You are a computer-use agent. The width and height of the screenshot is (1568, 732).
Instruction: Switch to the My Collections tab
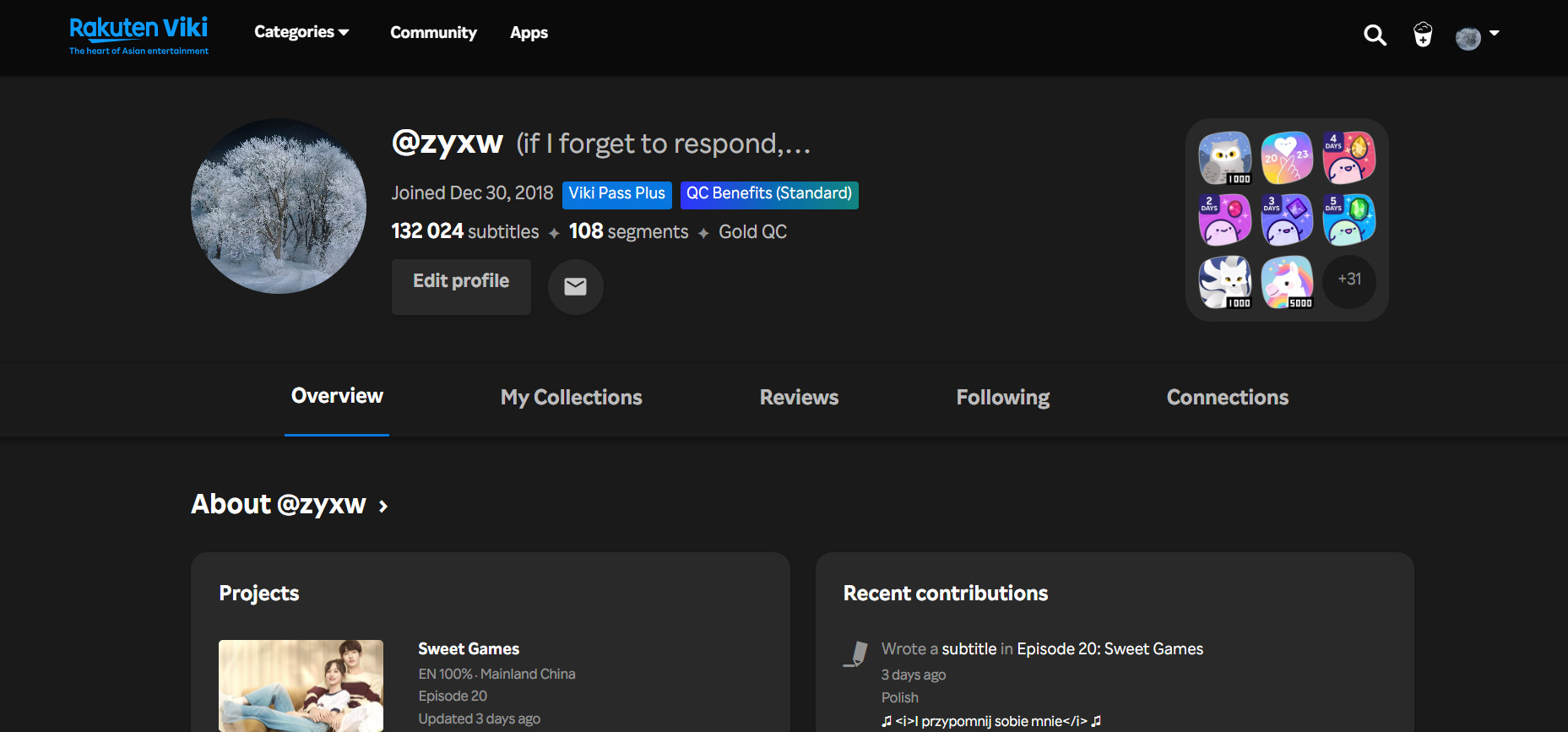[x=572, y=397]
